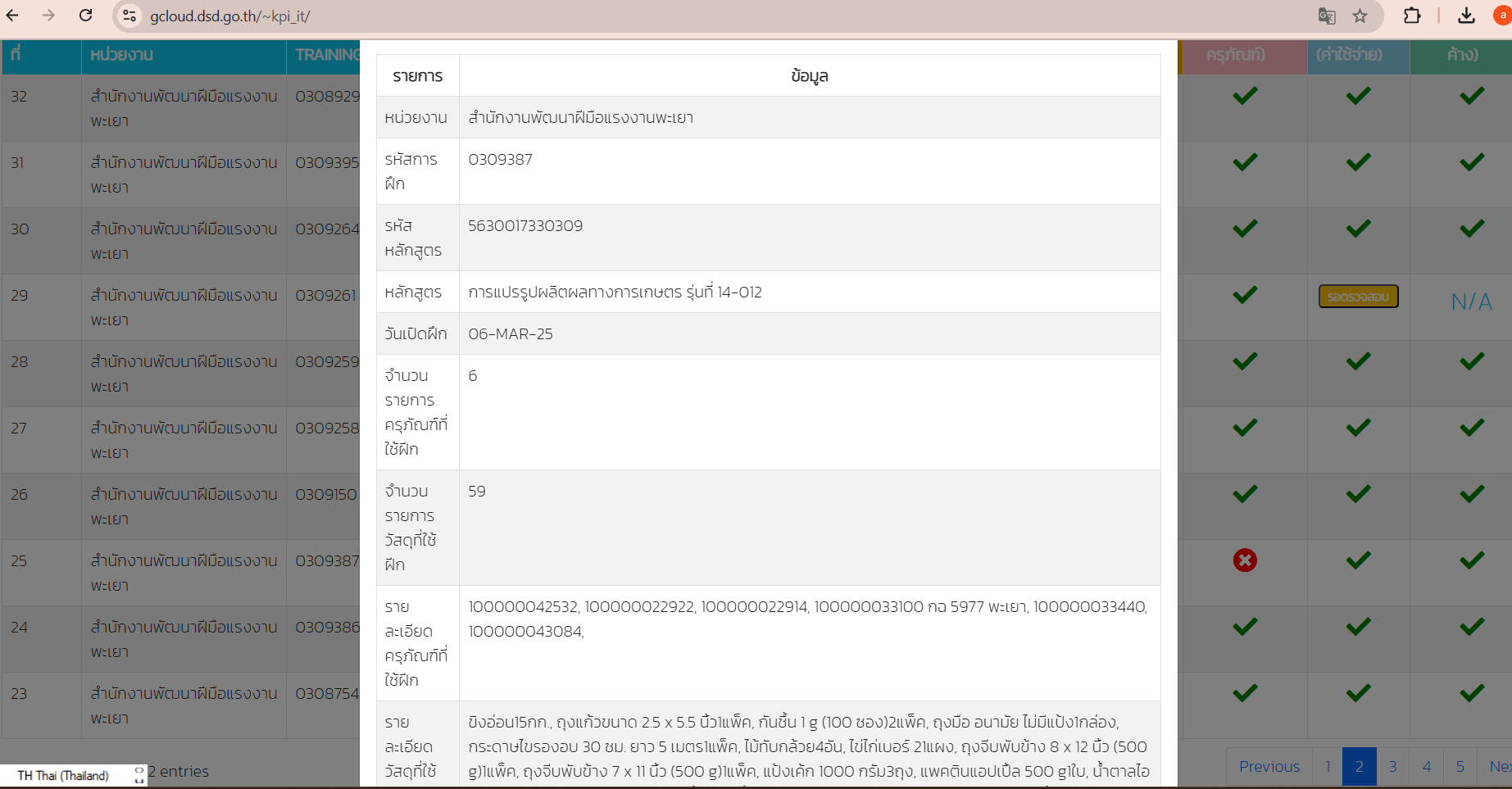Click training code 0309258 in row 27
This screenshot has width=1512, height=789.
coord(327,429)
